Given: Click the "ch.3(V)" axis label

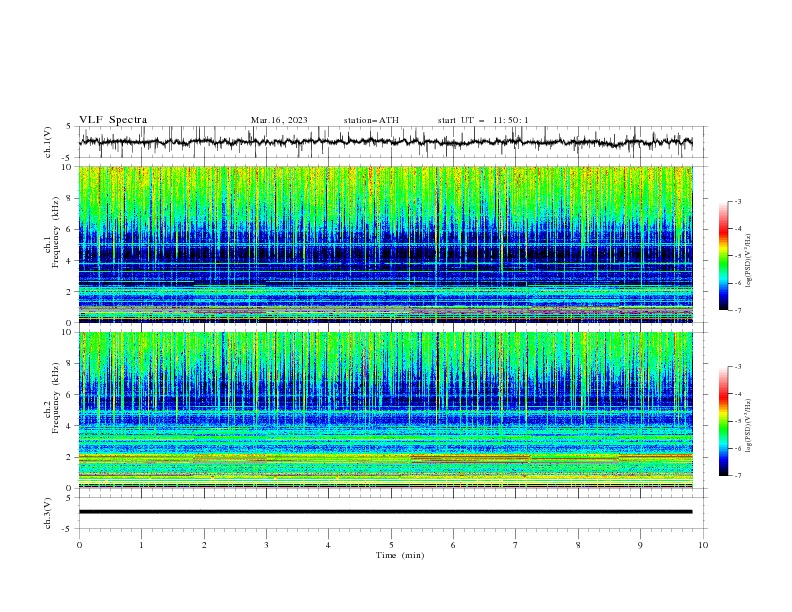Looking at the screenshot, I should [48, 513].
